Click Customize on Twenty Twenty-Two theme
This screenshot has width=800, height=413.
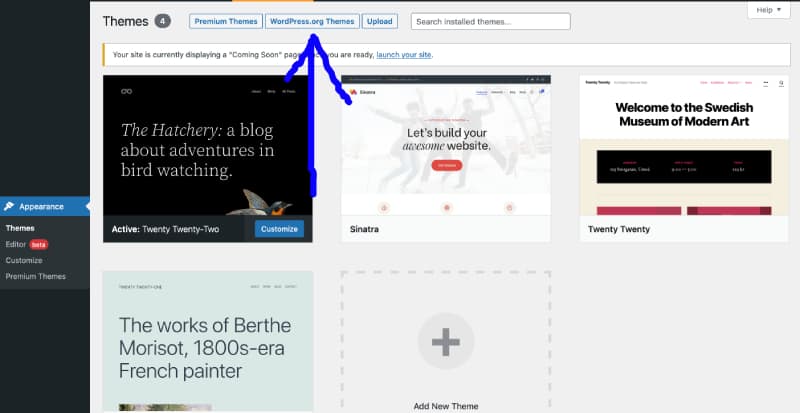coord(279,228)
